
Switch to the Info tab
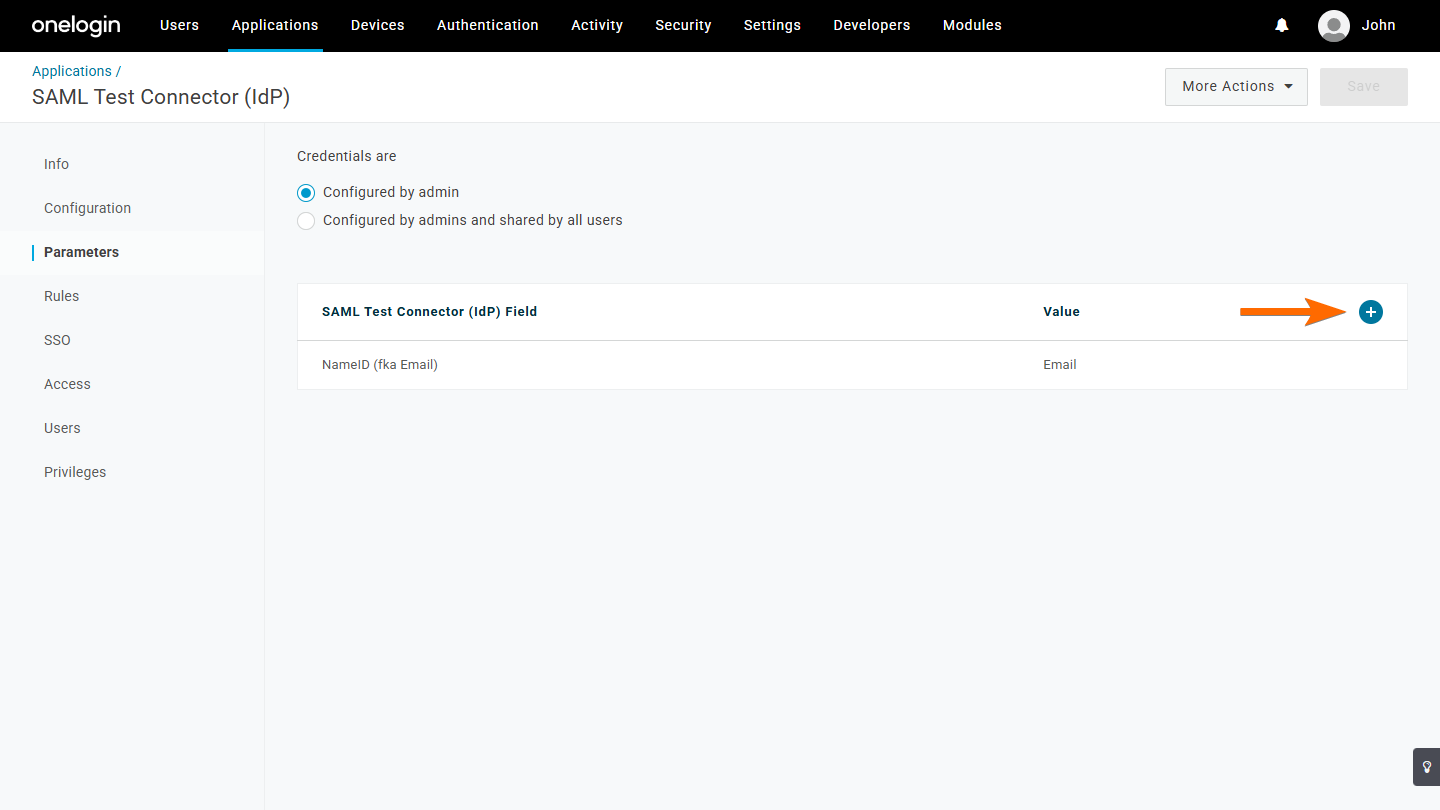pyautogui.click(x=56, y=164)
